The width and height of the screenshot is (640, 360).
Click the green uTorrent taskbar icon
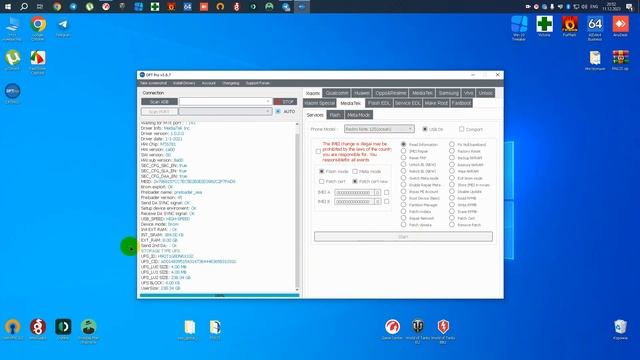pyautogui.click(x=90, y=7)
